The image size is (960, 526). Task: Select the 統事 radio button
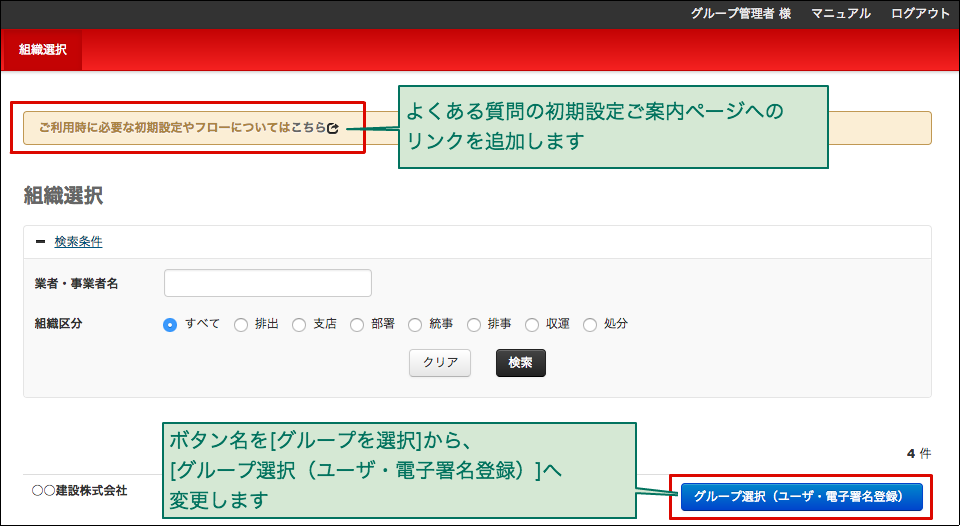[415, 324]
